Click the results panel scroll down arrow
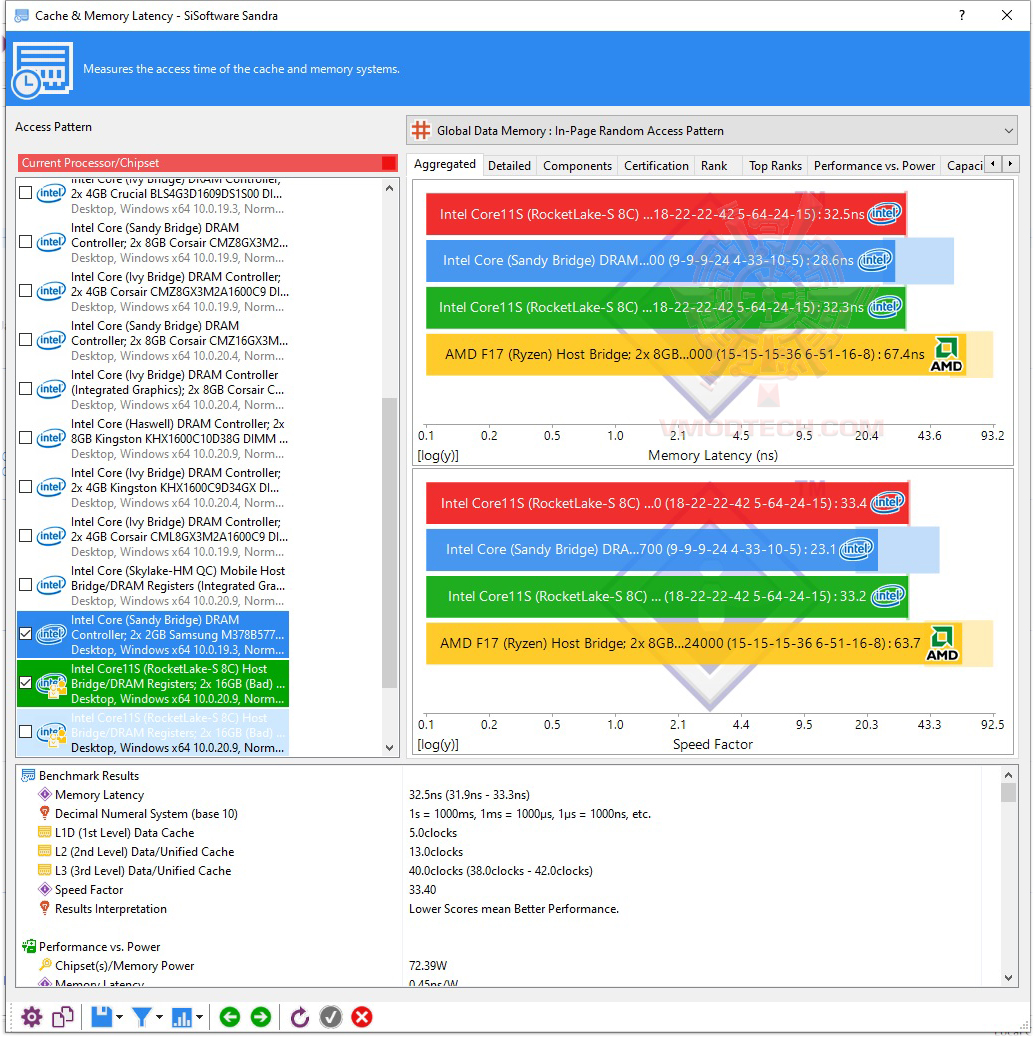This screenshot has height=1037, width=1034. click(x=1008, y=977)
